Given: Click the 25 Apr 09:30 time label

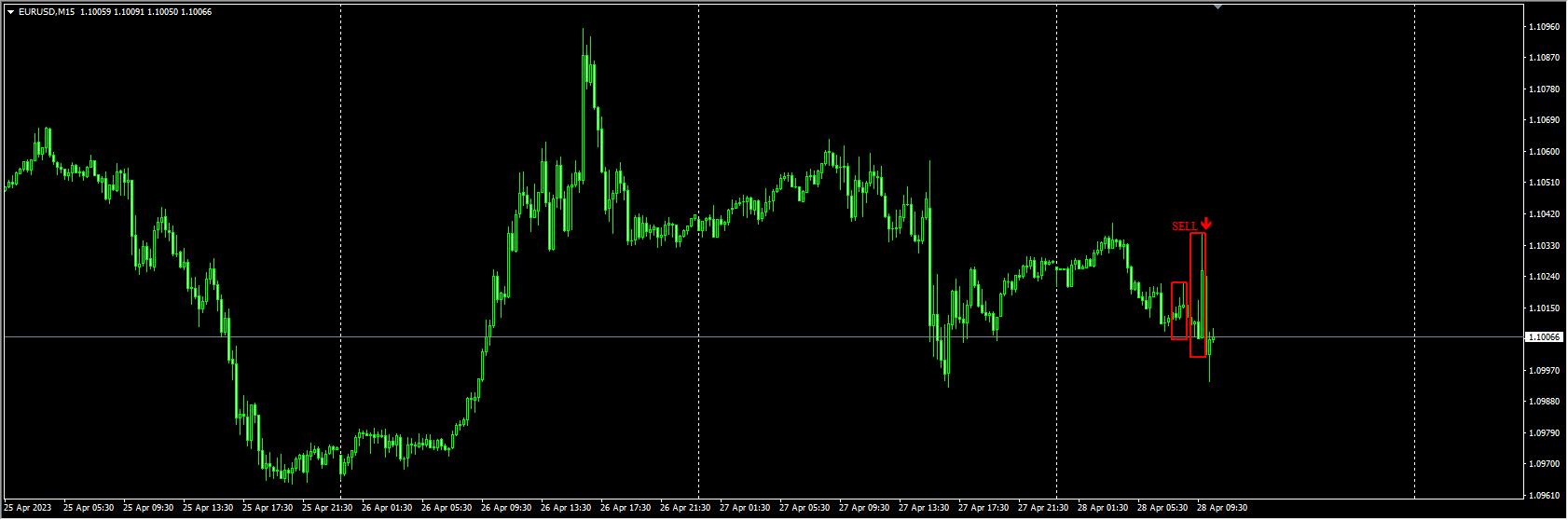Looking at the screenshot, I should 148,508.
